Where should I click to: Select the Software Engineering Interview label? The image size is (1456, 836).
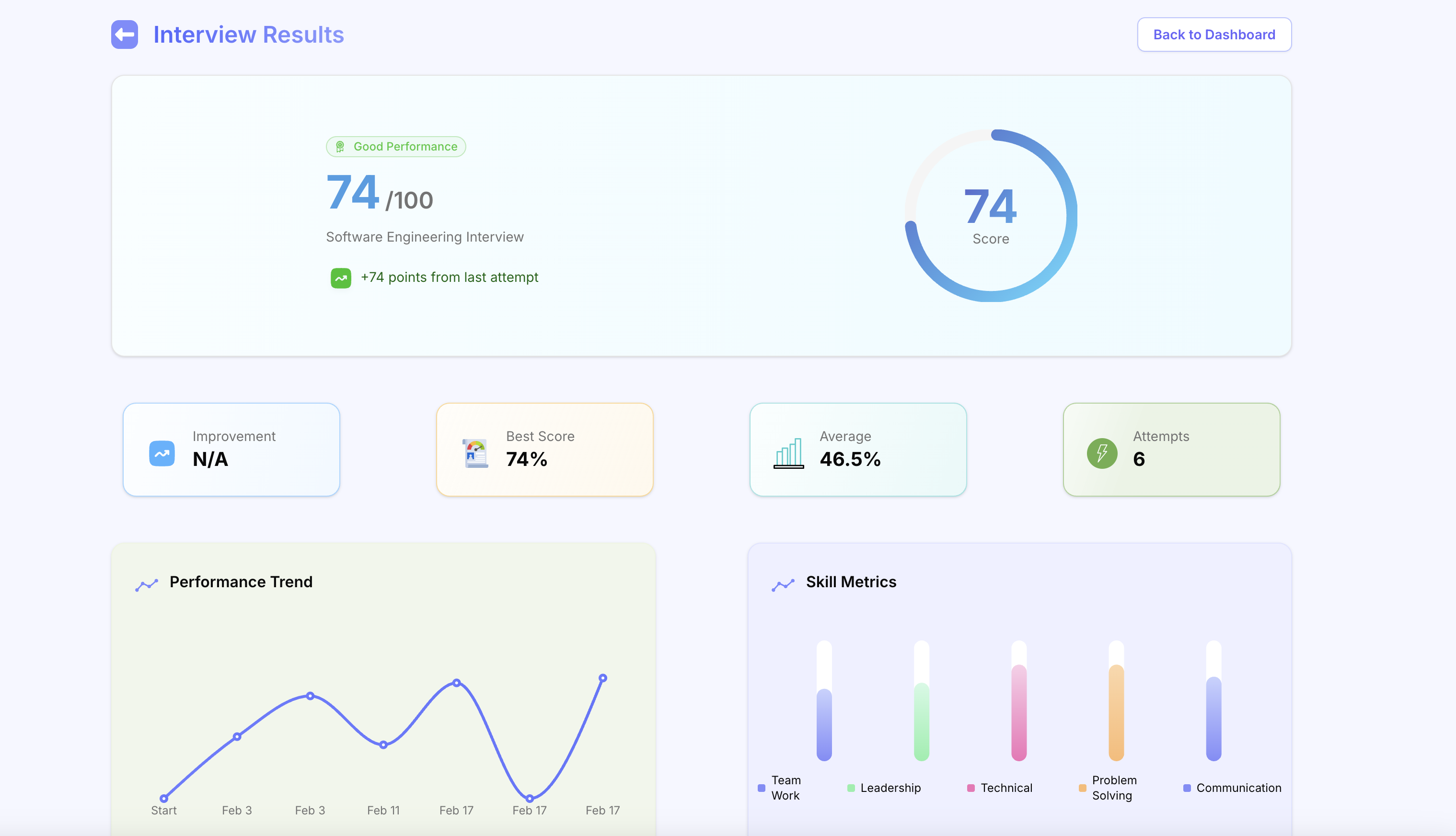(425, 236)
